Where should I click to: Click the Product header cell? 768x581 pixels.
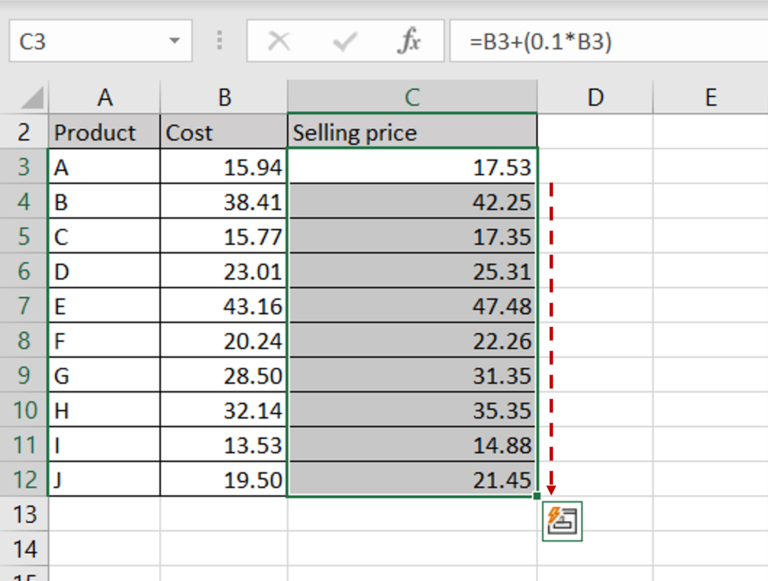[104, 132]
